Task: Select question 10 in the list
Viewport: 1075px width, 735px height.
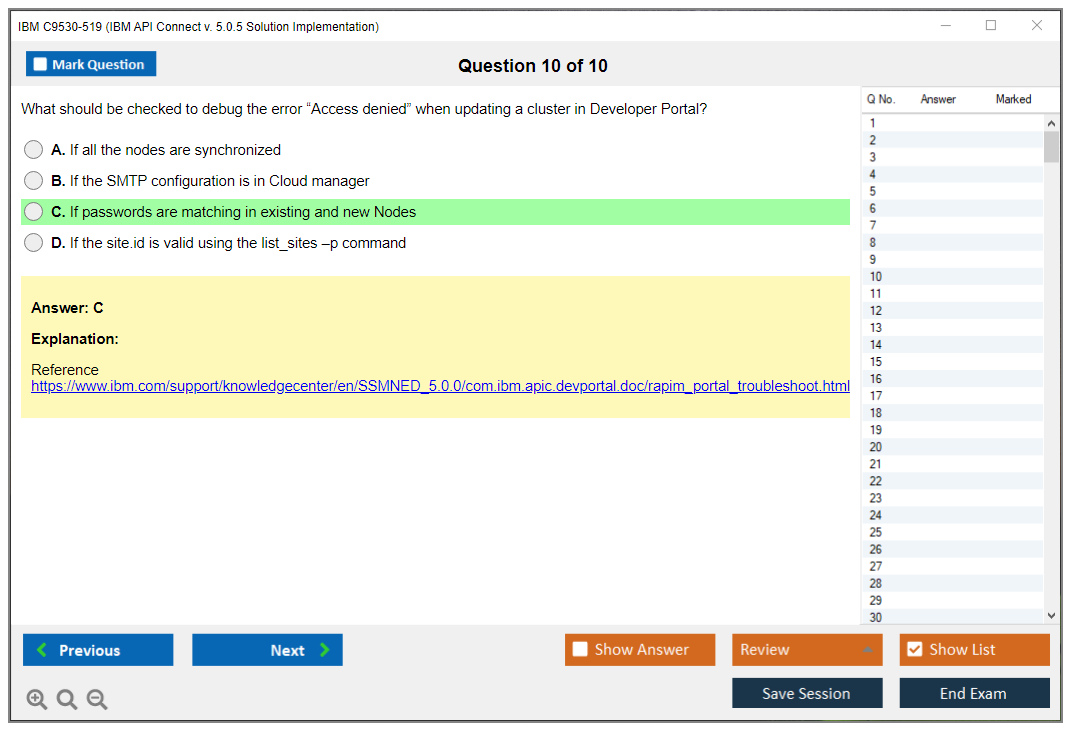Action: coord(876,277)
